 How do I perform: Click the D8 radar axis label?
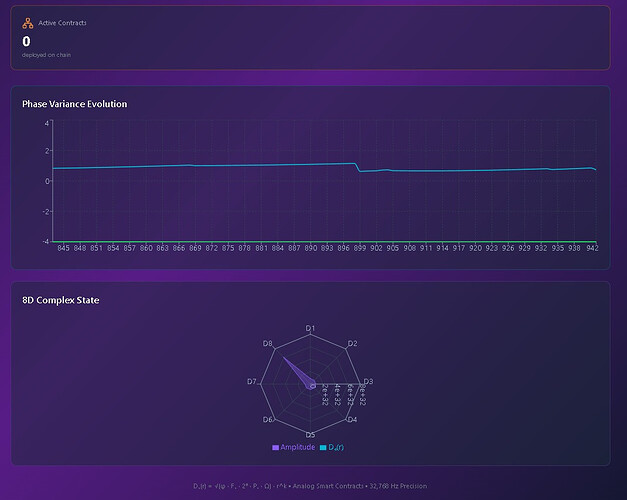268,344
